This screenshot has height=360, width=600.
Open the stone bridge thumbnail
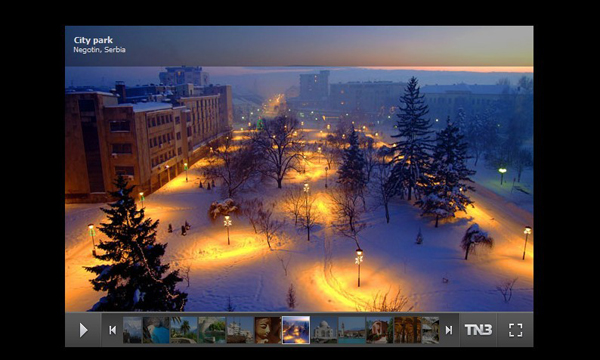pos(212,330)
